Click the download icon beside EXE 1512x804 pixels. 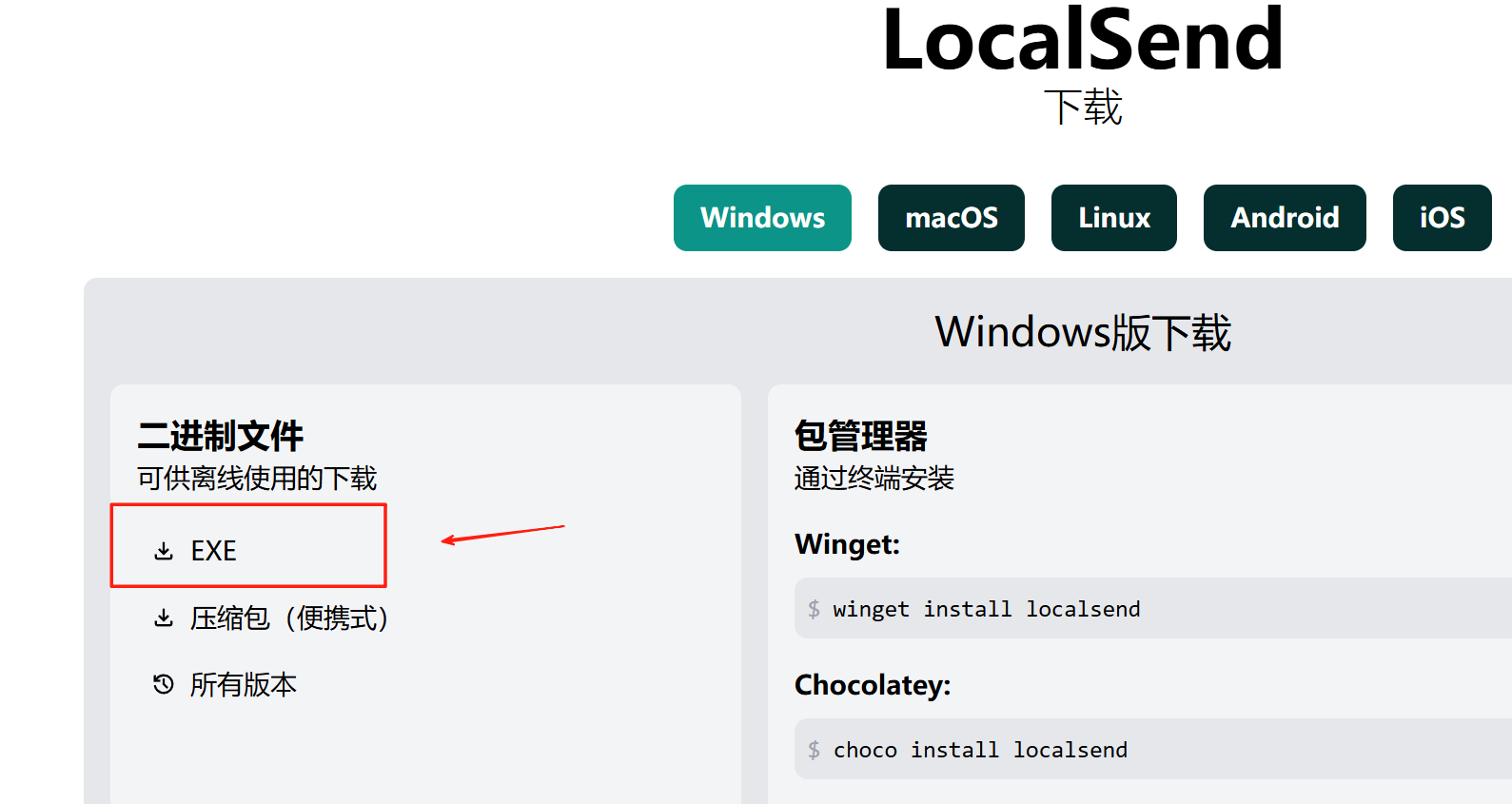[164, 551]
